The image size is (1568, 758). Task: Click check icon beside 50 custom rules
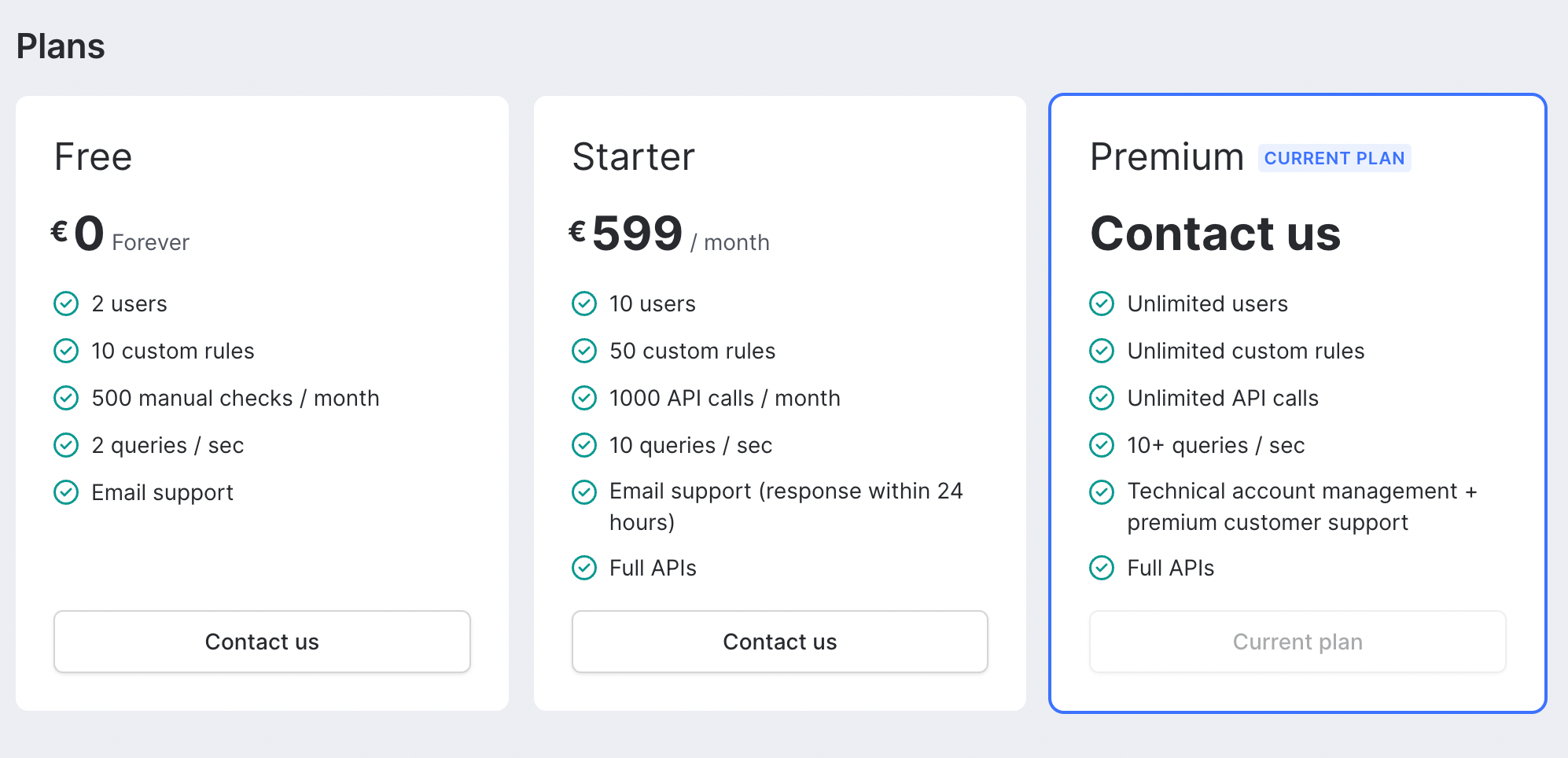pos(584,351)
